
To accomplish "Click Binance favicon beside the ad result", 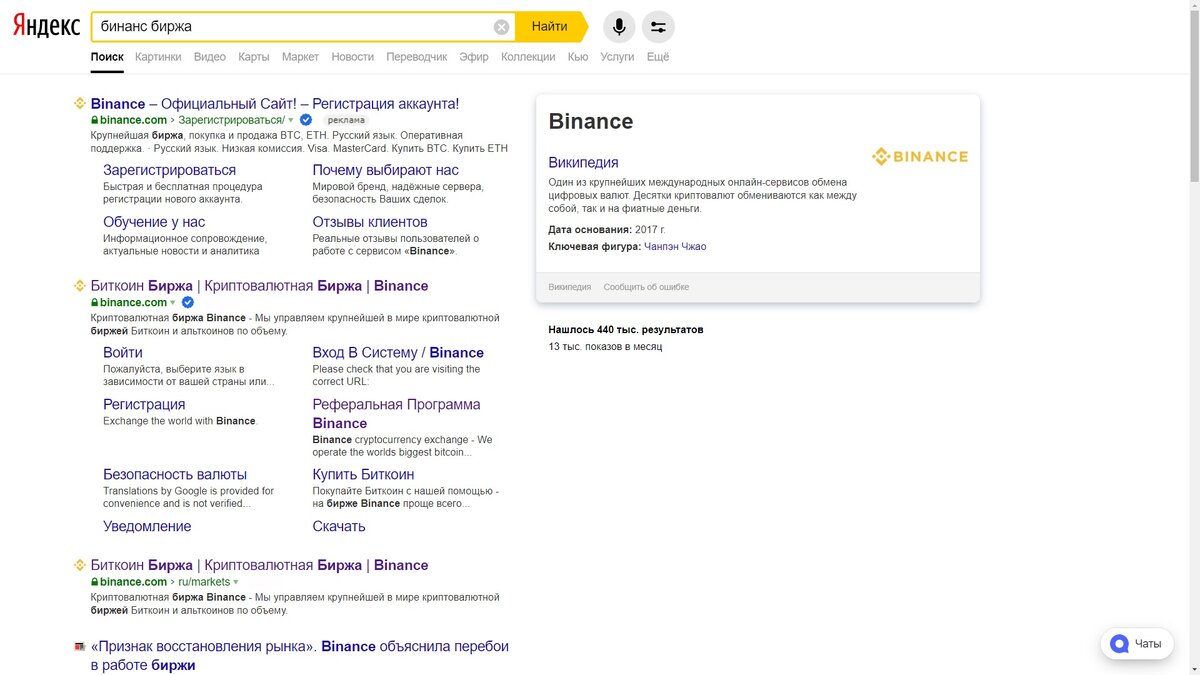I will [x=80, y=103].
